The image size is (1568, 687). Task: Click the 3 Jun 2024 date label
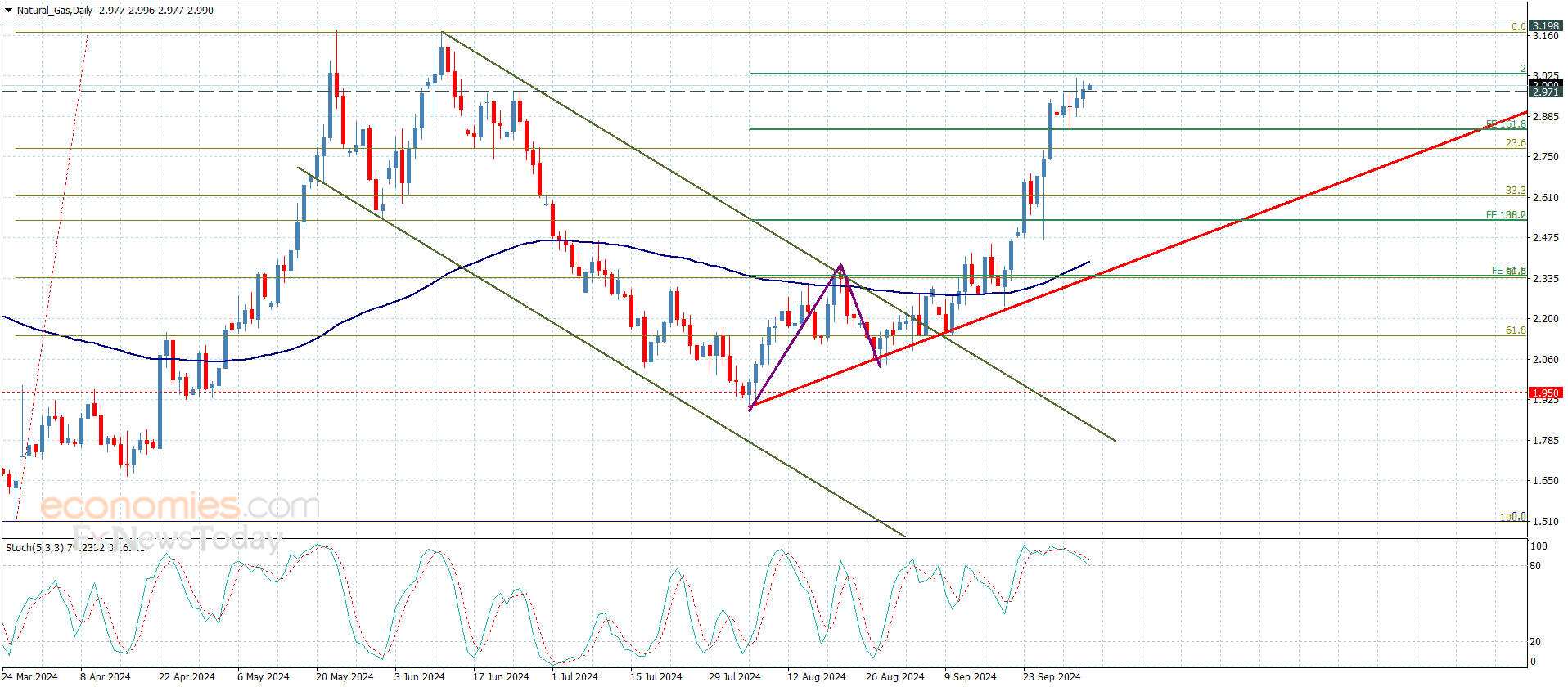(x=420, y=676)
